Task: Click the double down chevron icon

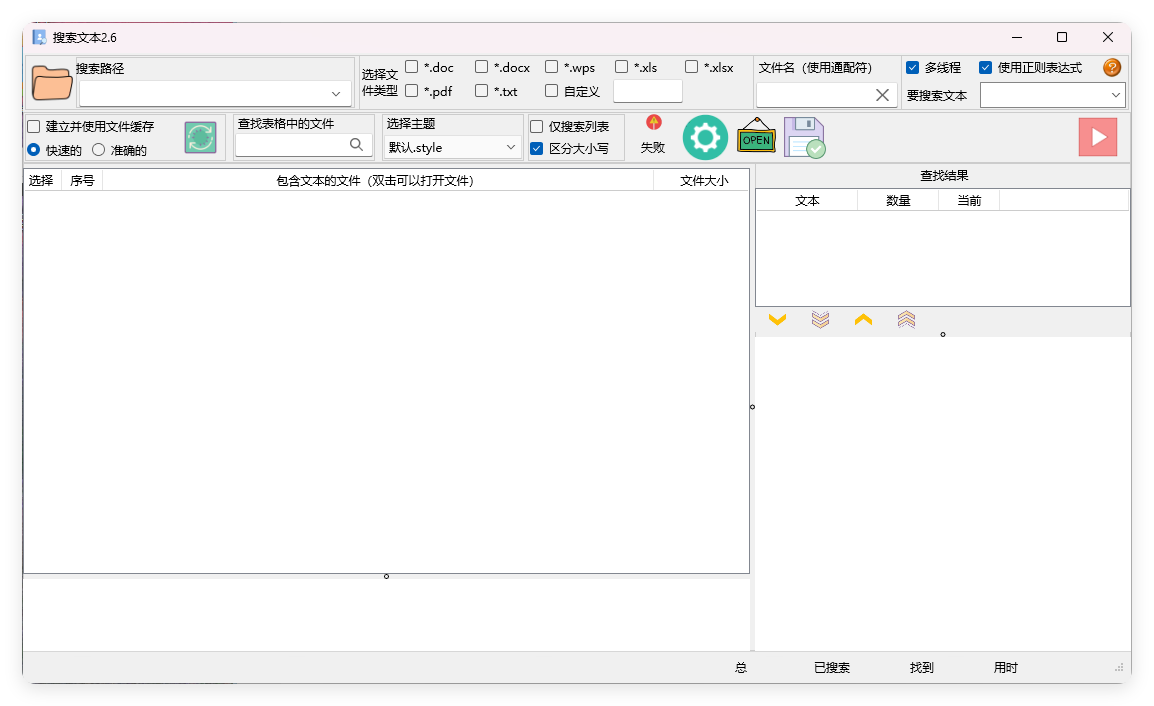Action: click(x=820, y=319)
